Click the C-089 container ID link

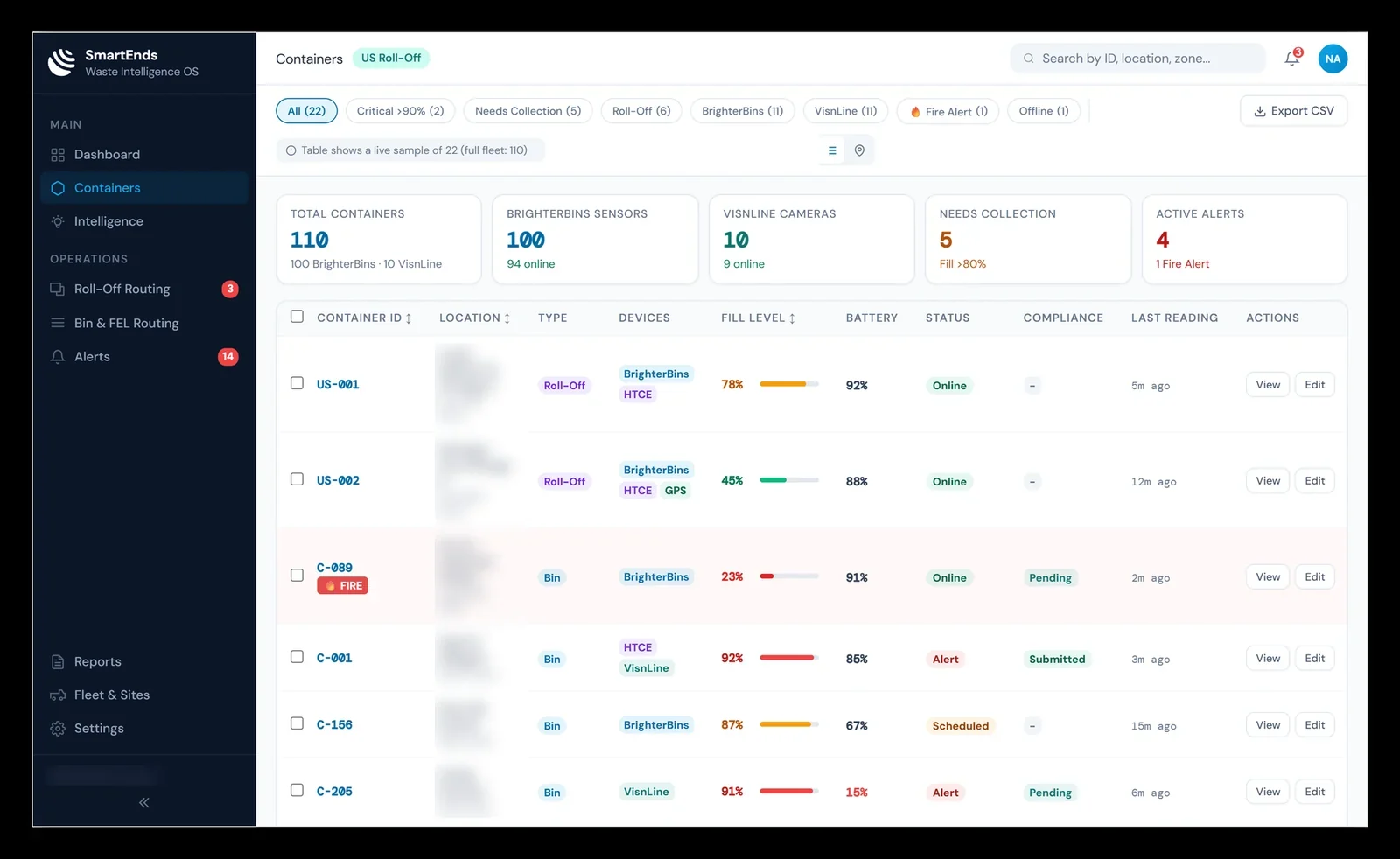334,568
